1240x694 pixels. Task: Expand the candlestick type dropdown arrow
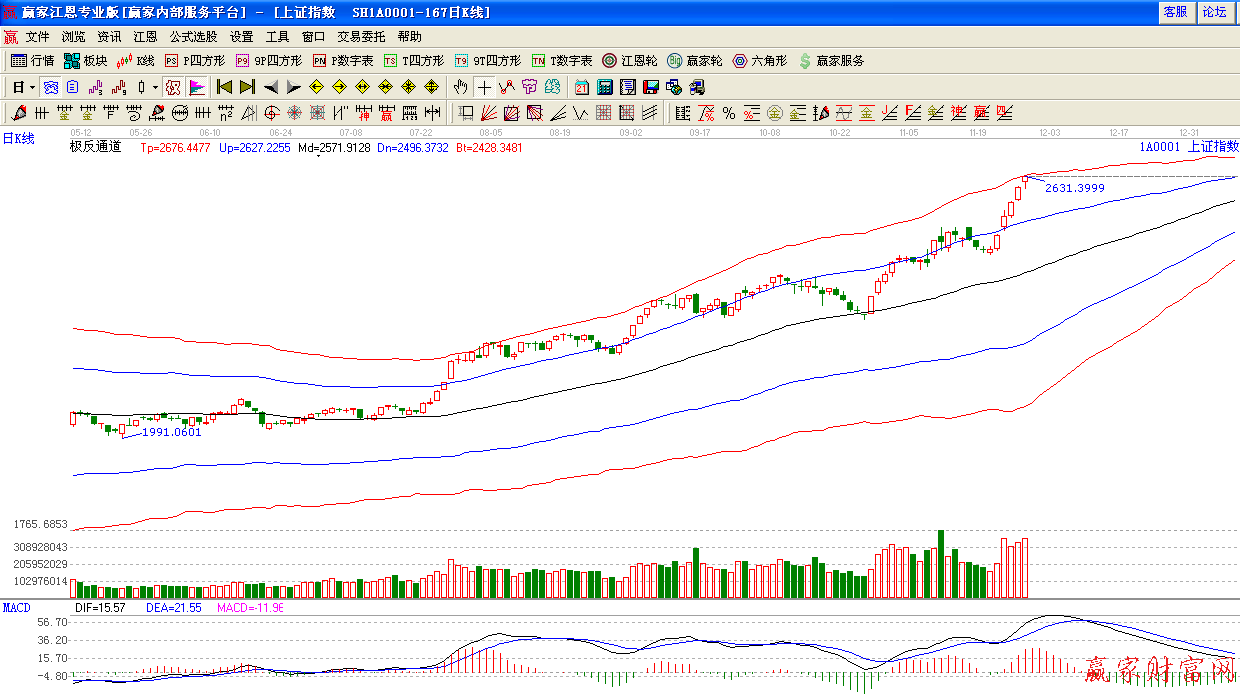pyautogui.click(x=155, y=87)
